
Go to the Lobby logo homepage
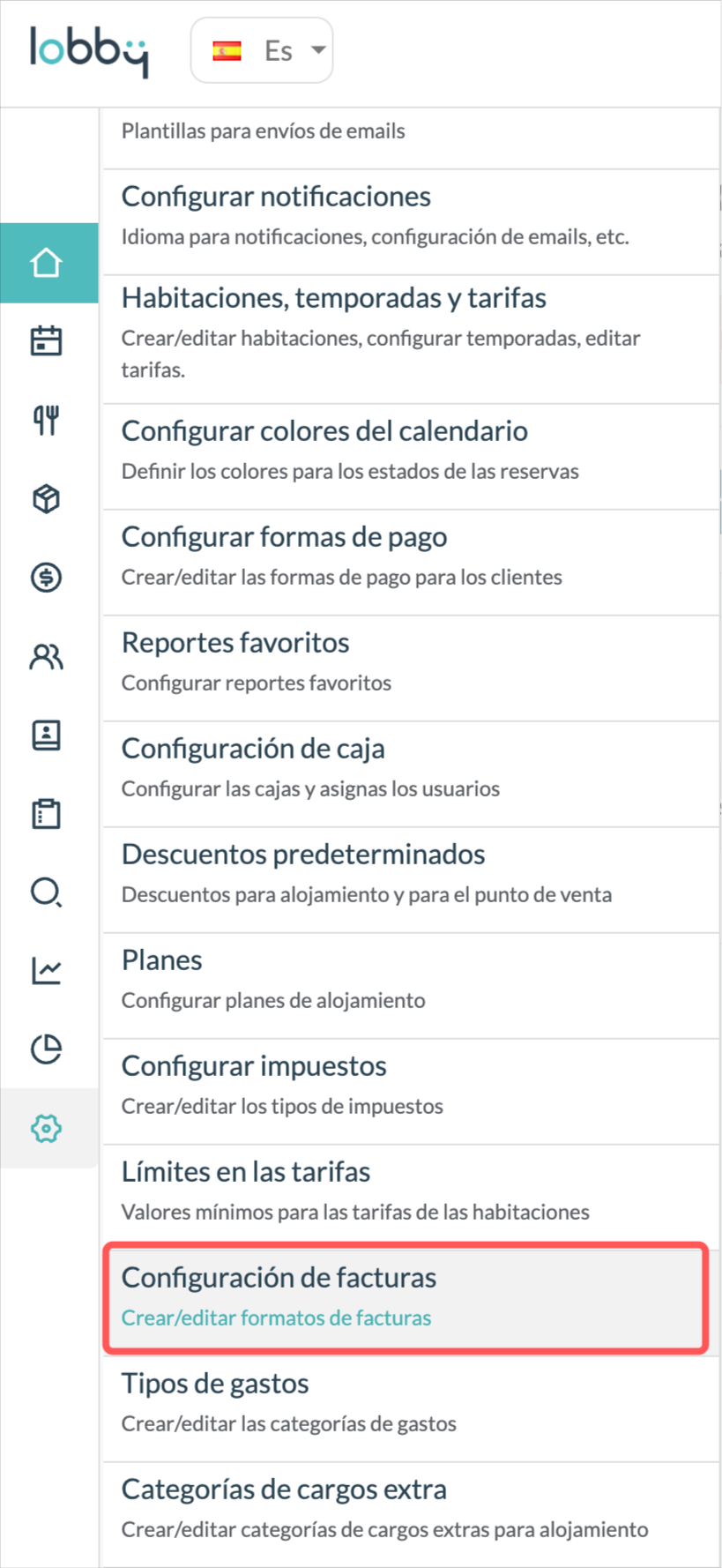tap(89, 51)
